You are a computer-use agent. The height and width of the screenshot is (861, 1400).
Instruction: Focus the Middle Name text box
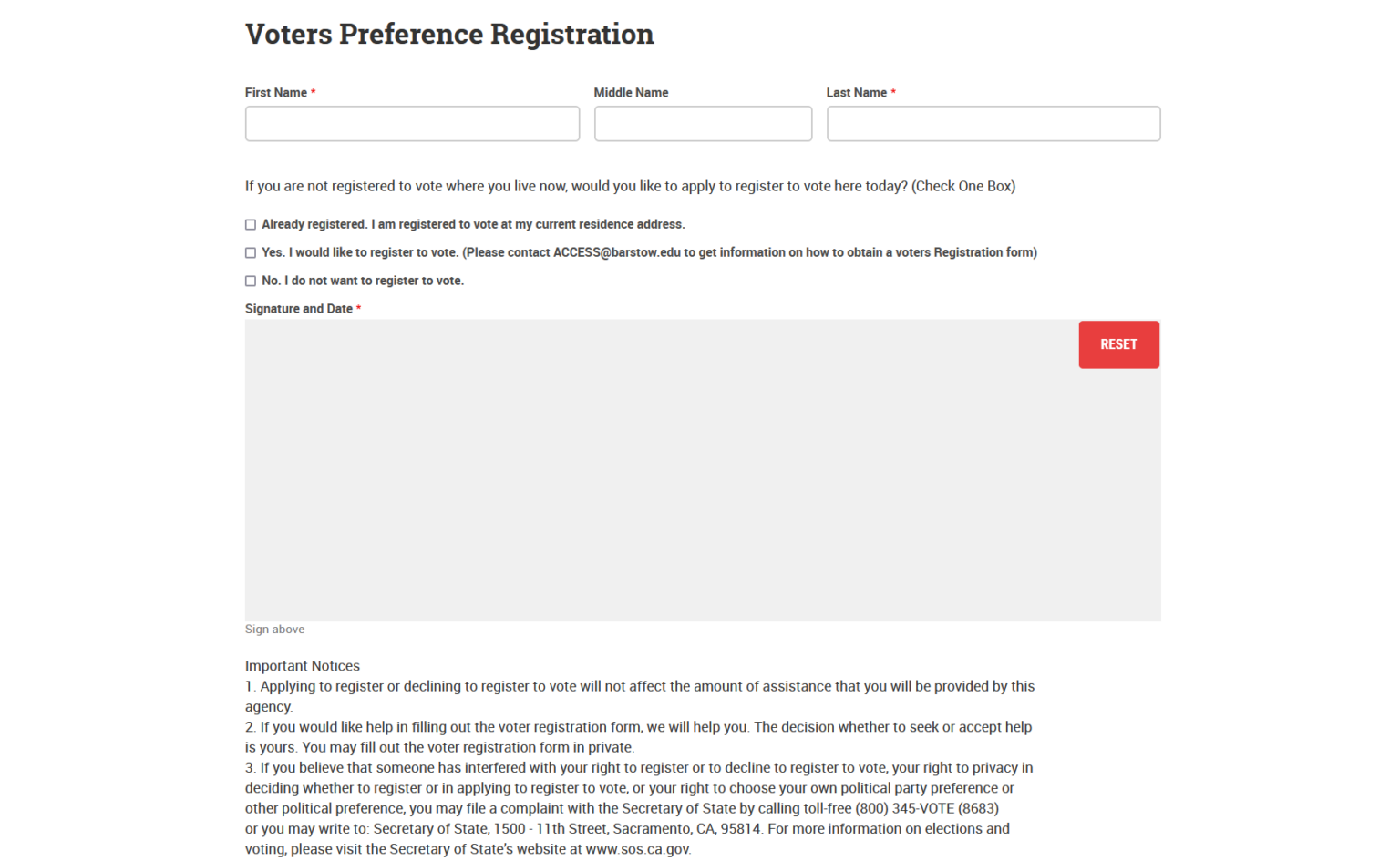coord(703,124)
